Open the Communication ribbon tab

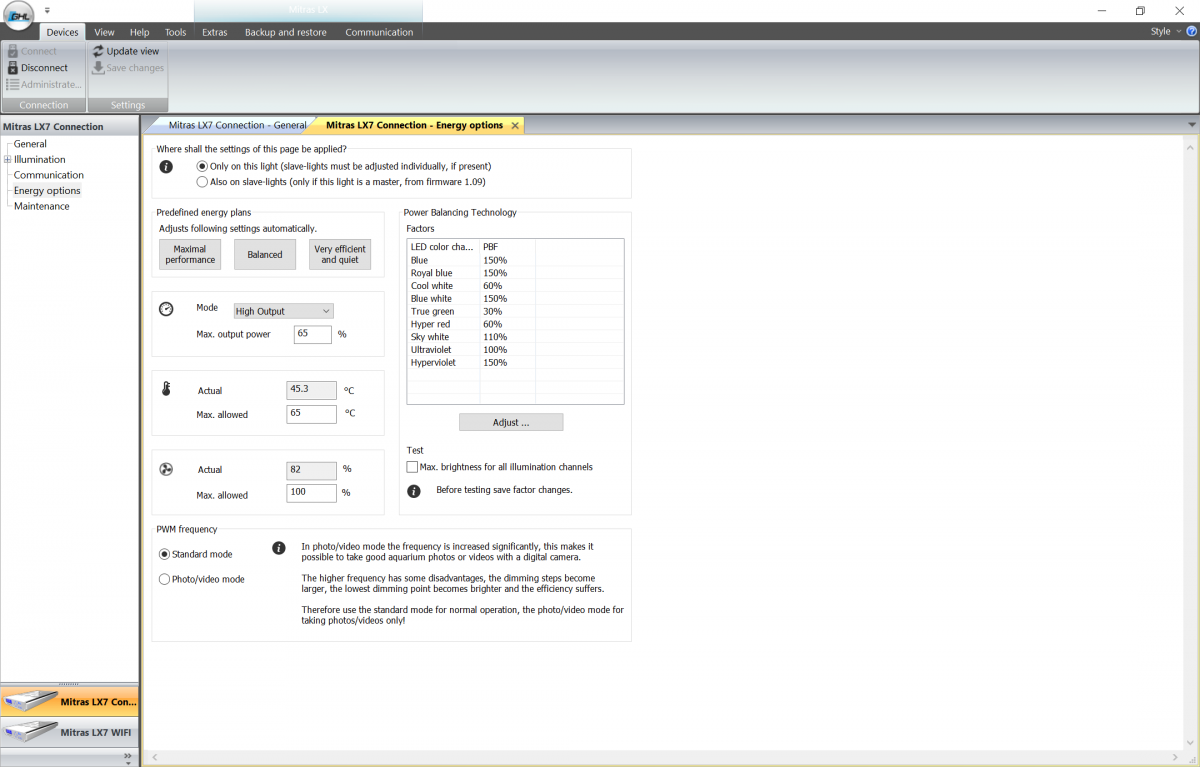tap(379, 32)
